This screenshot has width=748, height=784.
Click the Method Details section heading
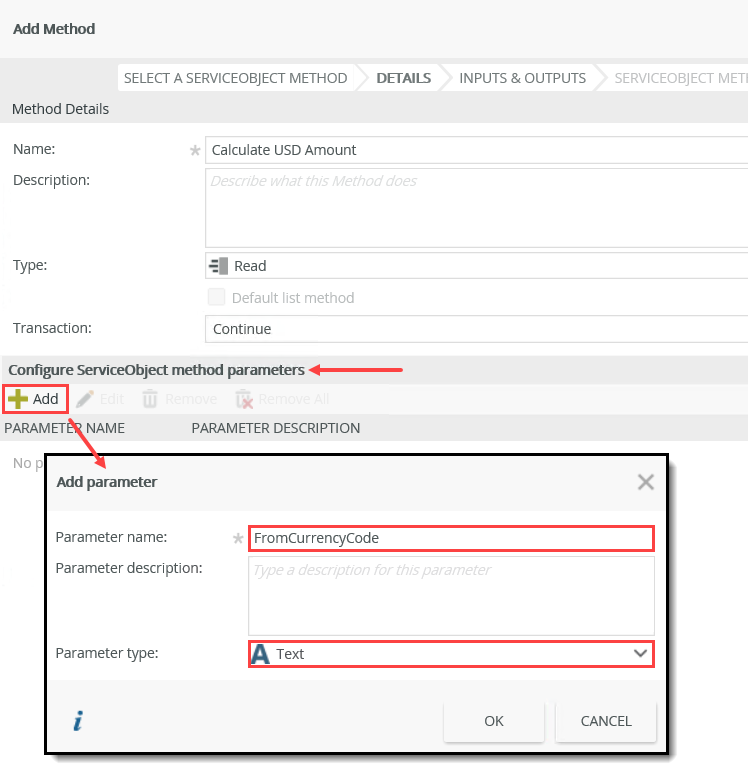(x=60, y=109)
